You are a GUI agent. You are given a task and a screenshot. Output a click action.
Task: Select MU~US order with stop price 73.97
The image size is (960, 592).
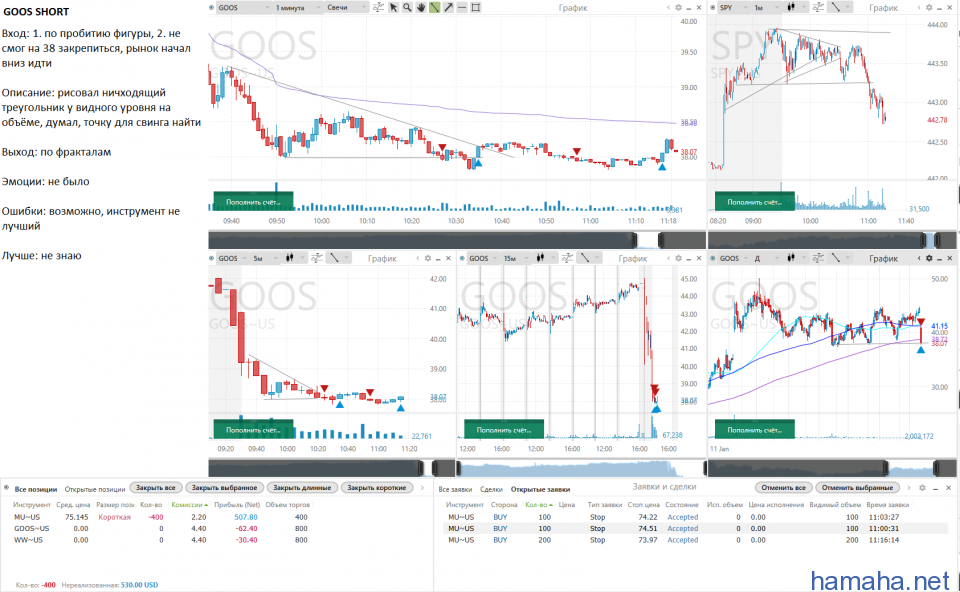(696, 541)
